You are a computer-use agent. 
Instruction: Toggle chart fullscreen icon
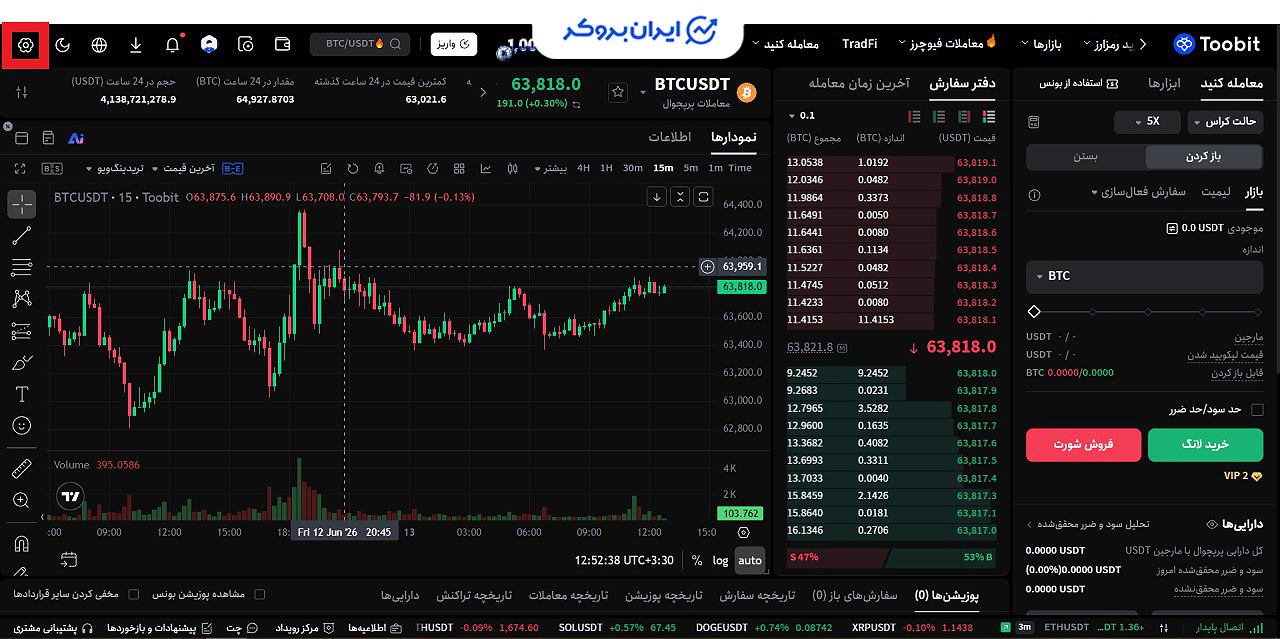22,168
